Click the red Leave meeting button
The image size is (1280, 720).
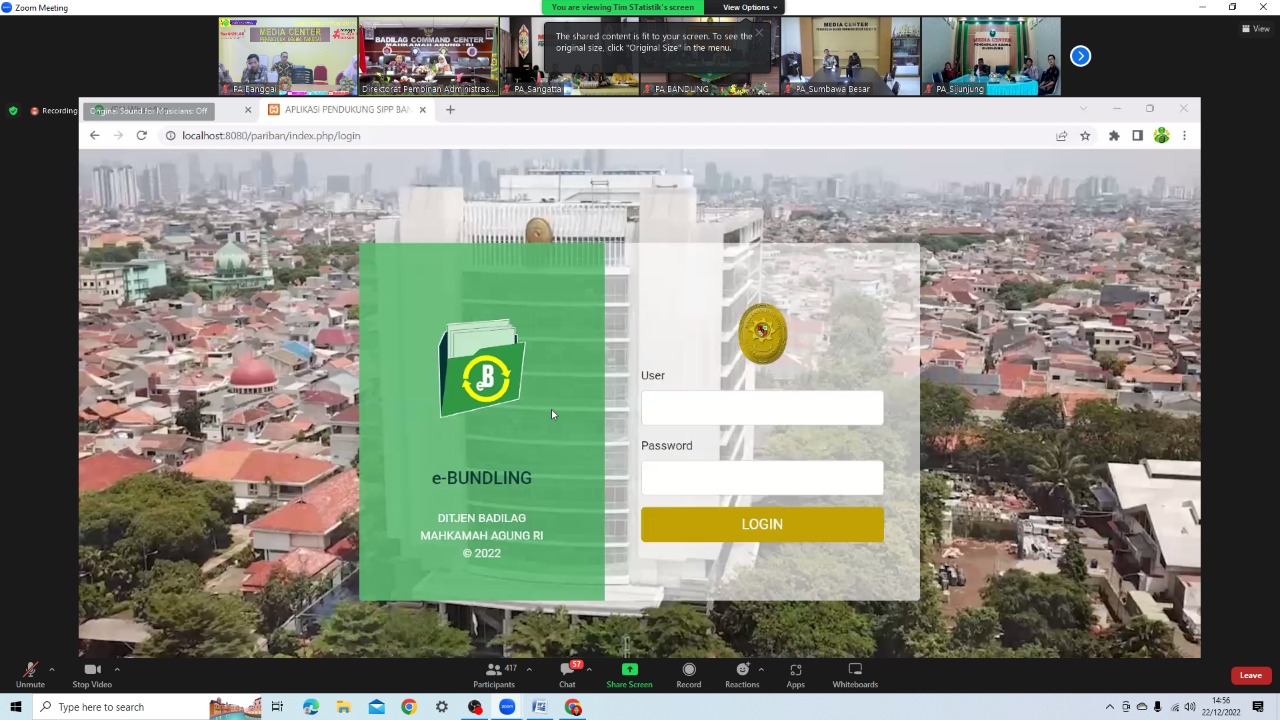tap(1250, 675)
